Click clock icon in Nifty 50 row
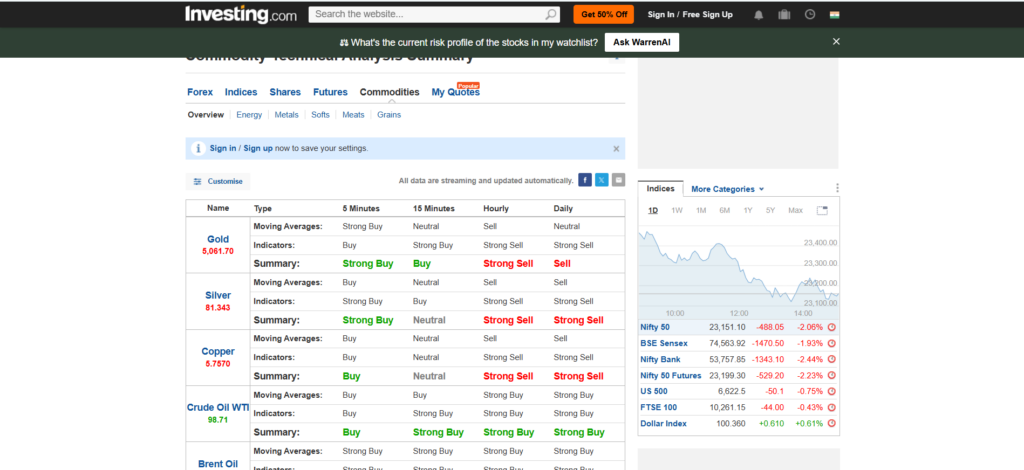 click(831, 327)
